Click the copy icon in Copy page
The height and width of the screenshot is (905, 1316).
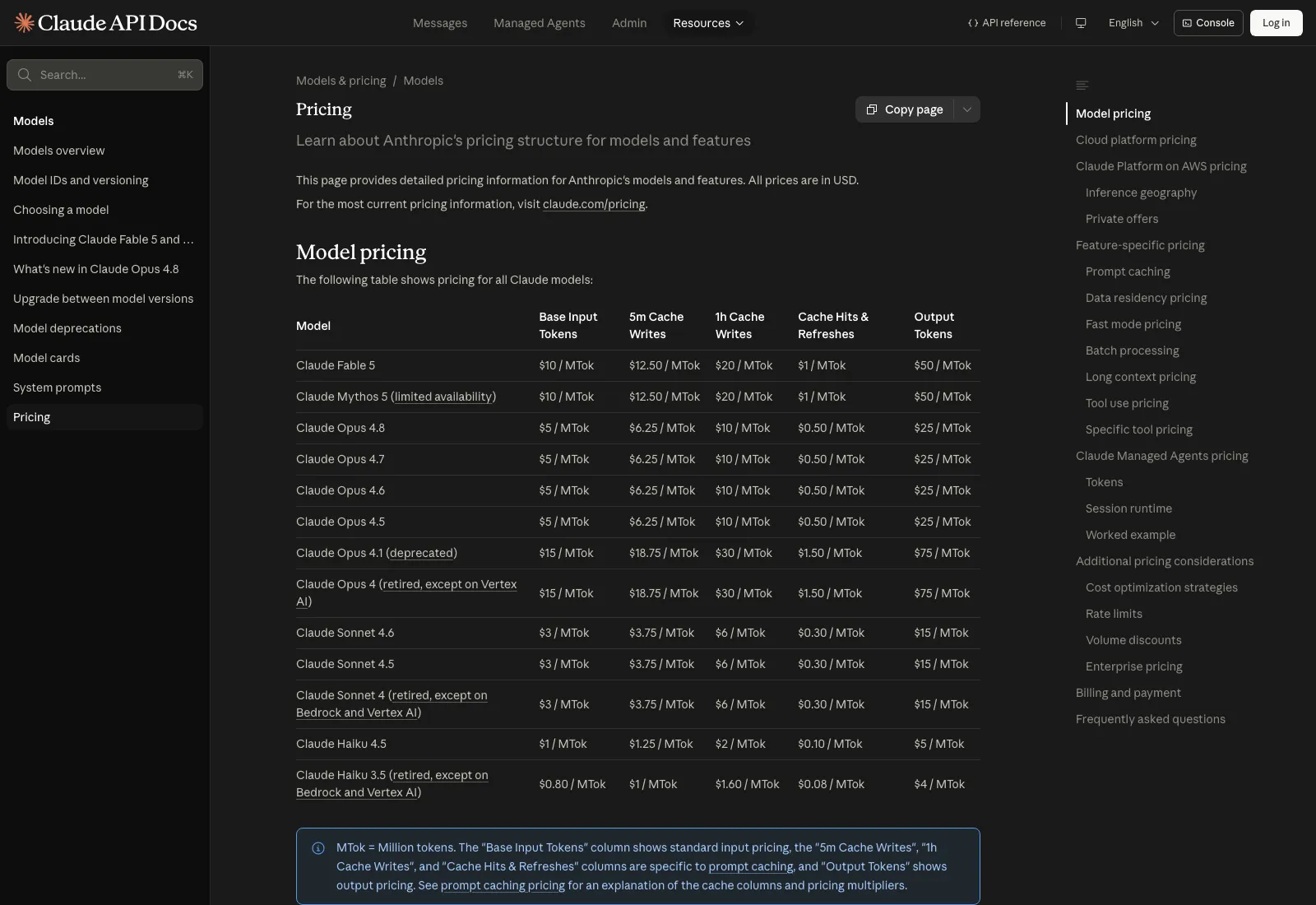click(x=872, y=109)
